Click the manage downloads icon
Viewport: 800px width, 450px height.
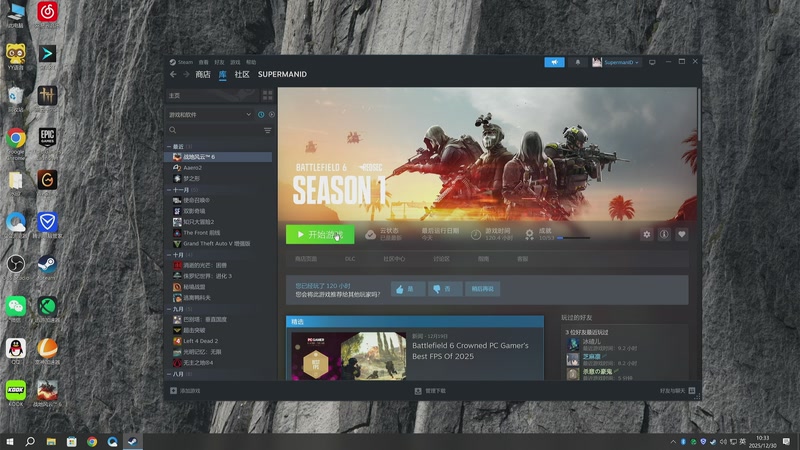click(x=418, y=391)
